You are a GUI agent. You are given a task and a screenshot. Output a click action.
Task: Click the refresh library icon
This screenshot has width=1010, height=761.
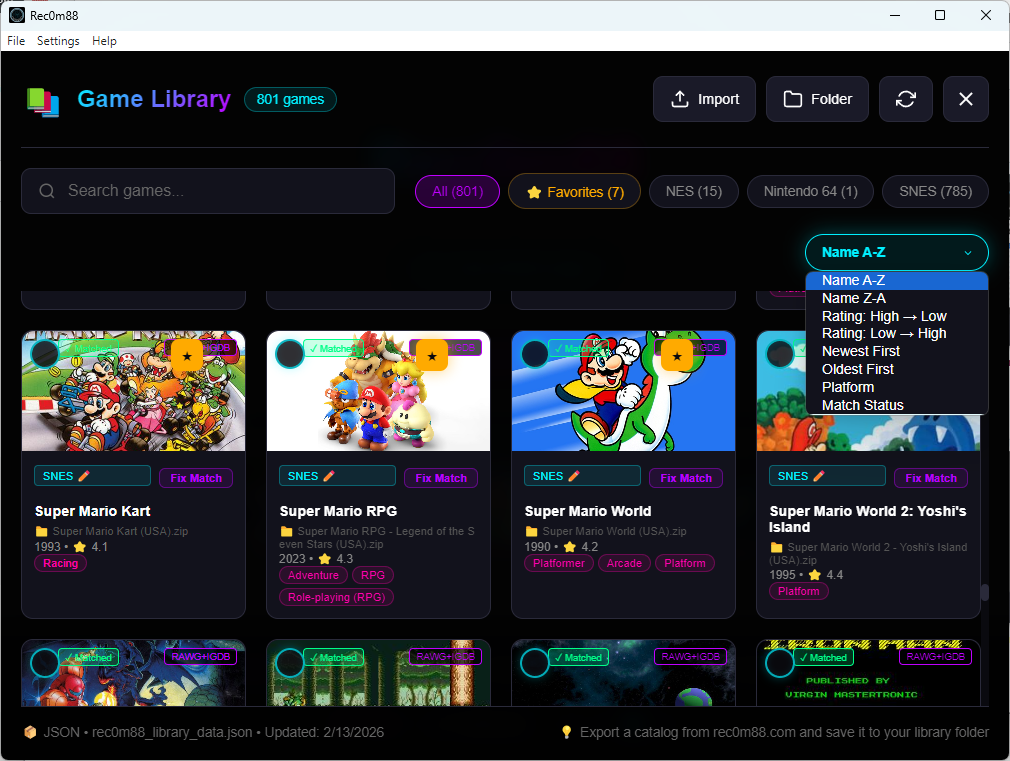point(906,98)
